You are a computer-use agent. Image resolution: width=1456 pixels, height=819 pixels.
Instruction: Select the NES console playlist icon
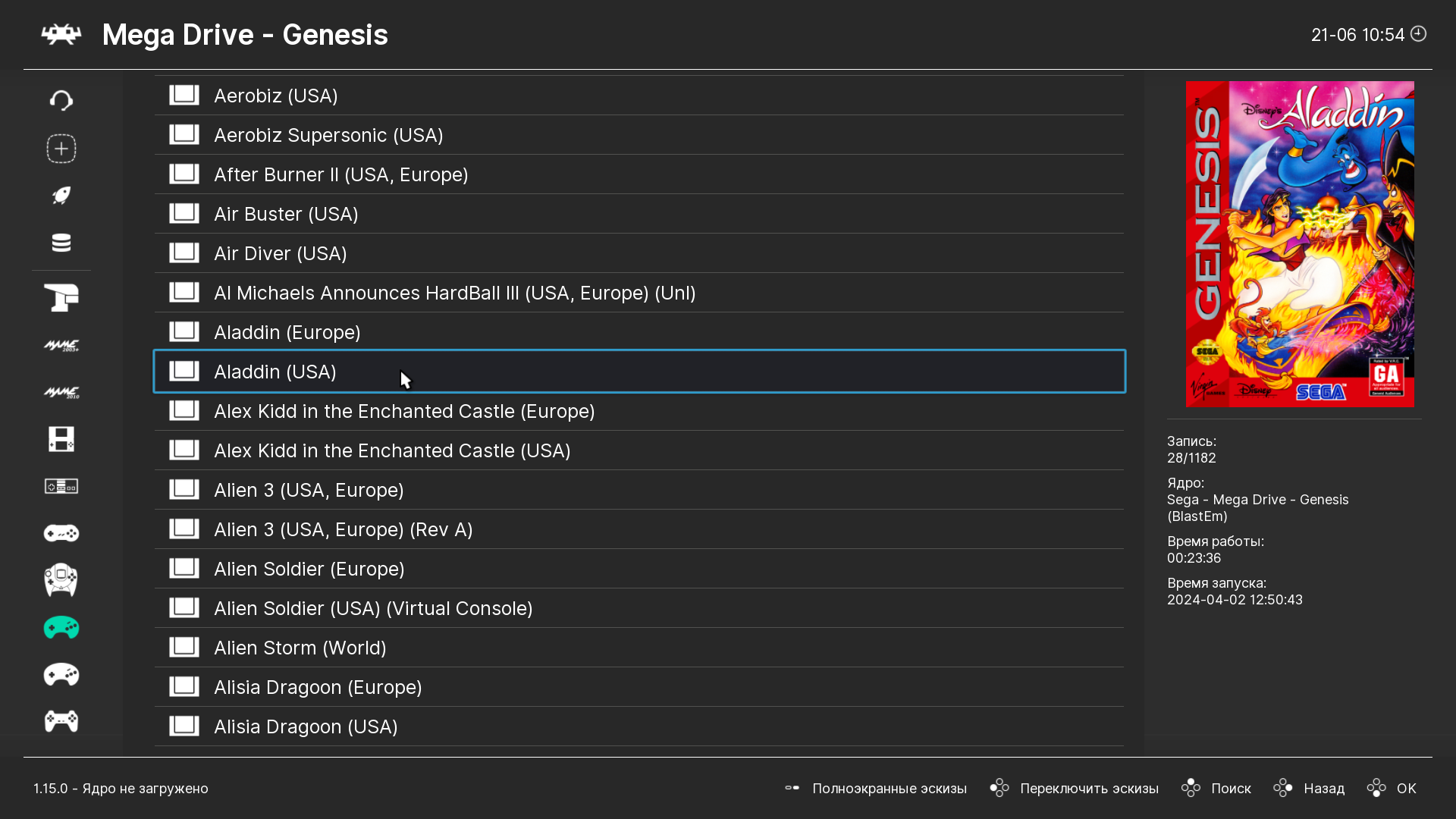click(x=61, y=486)
